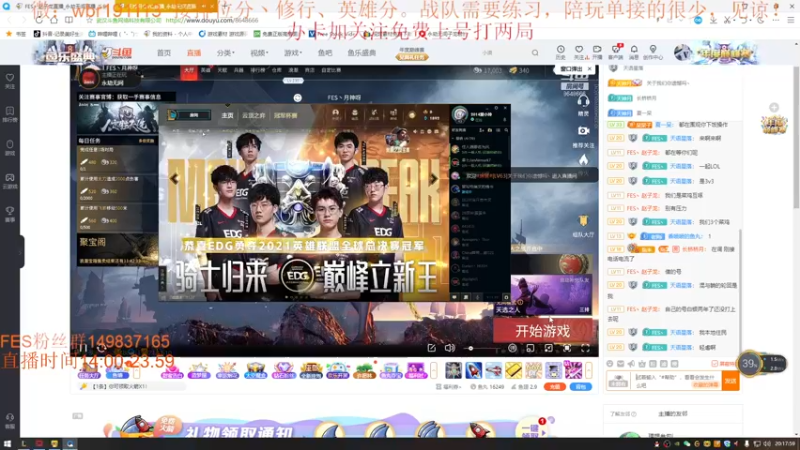The width and height of the screenshot is (800, 450).
Task: Click the add plus icon right of chat
Action: click(774, 107)
